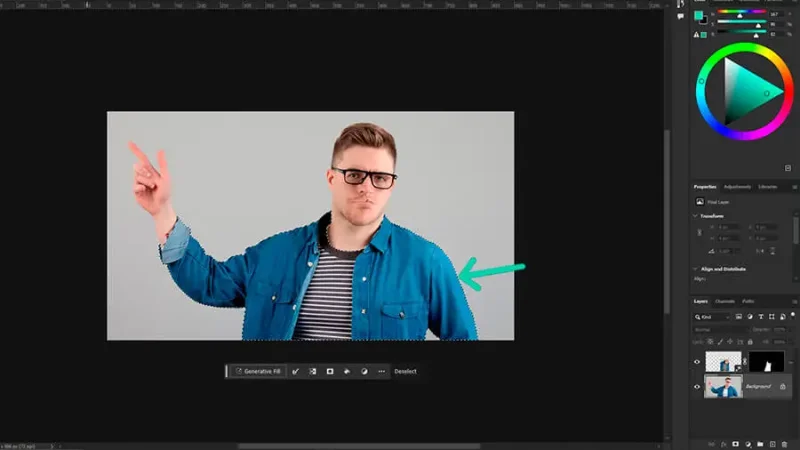Click the brightness slider in Color panel
800x450 pixels.
(x=741, y=32)
